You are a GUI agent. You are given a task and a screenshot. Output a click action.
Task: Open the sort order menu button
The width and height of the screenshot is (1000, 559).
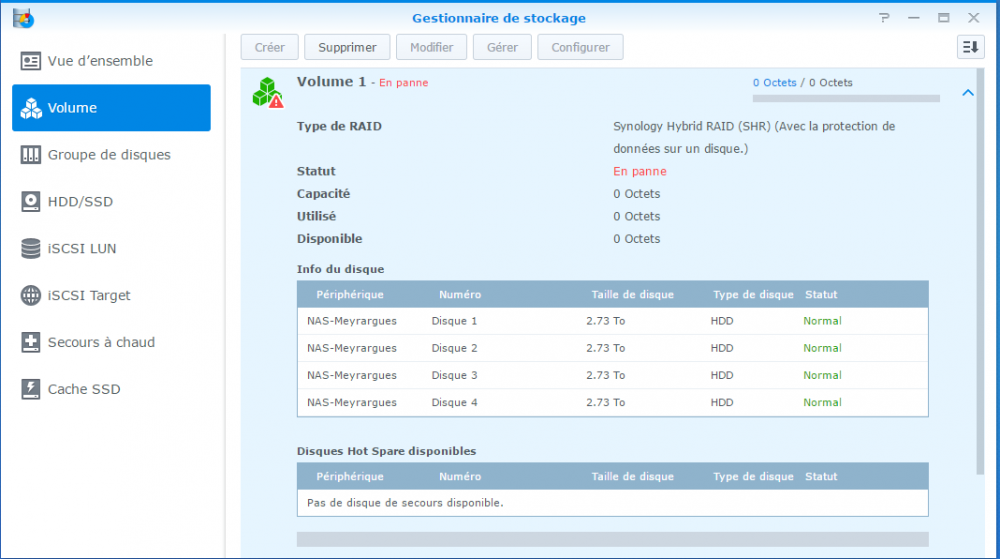tap(970, 47)
